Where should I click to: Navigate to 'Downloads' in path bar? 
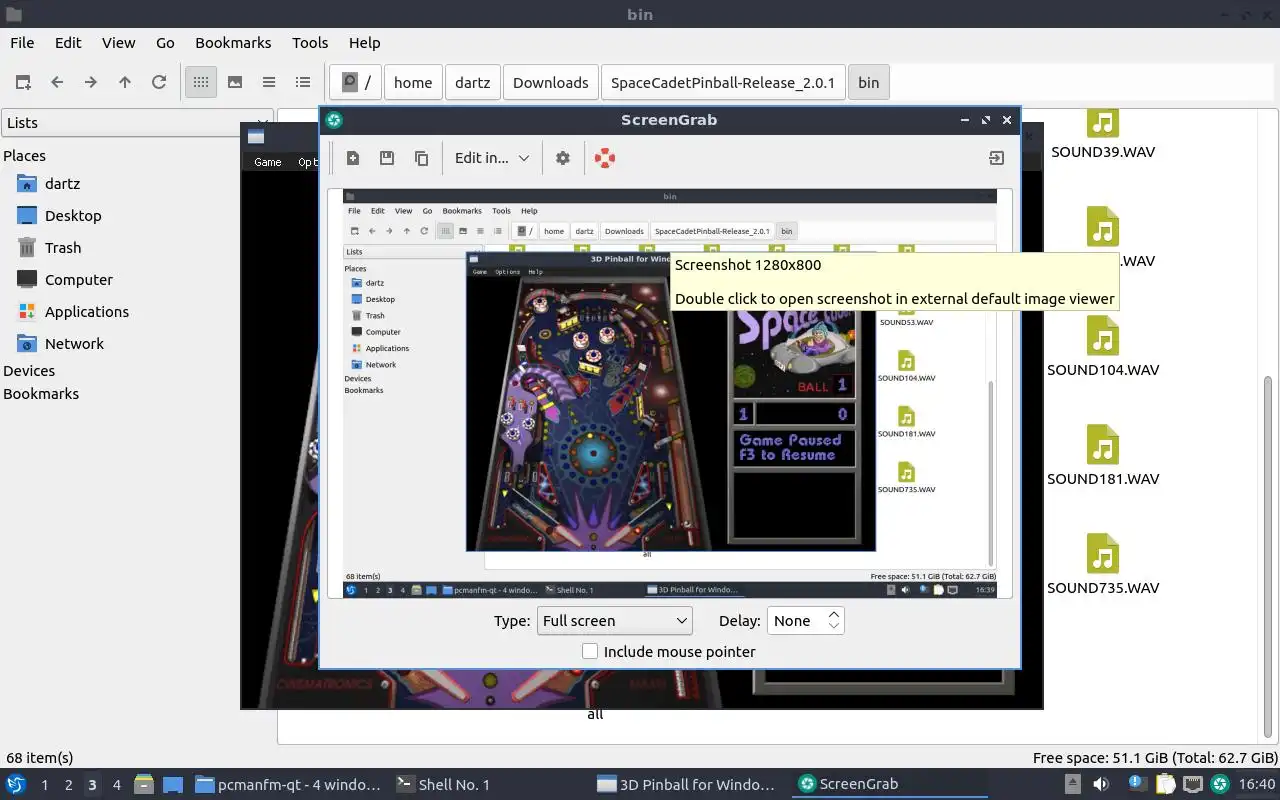tap(550, 82)
